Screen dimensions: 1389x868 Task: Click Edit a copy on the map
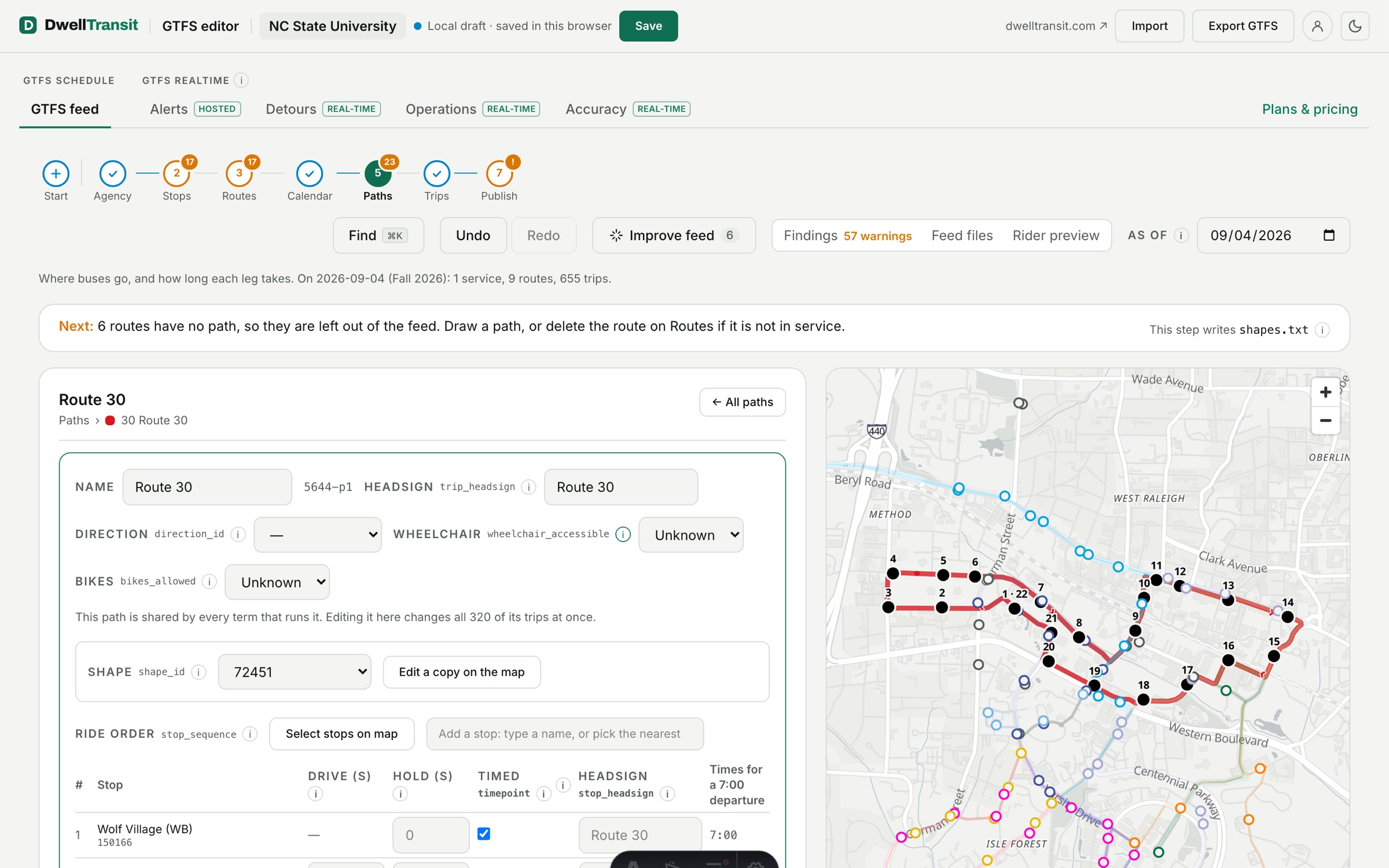click(461, 672)
